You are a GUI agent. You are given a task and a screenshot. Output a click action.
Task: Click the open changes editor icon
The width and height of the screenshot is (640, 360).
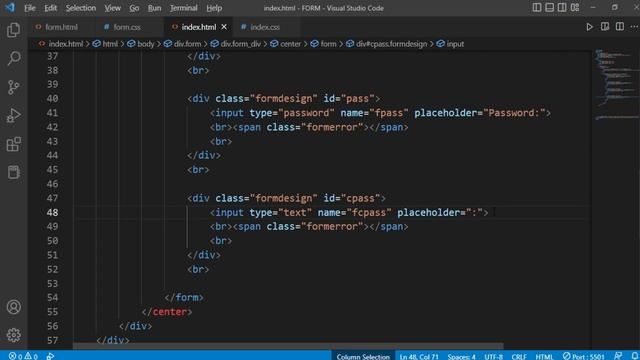(x=605, y=27)
